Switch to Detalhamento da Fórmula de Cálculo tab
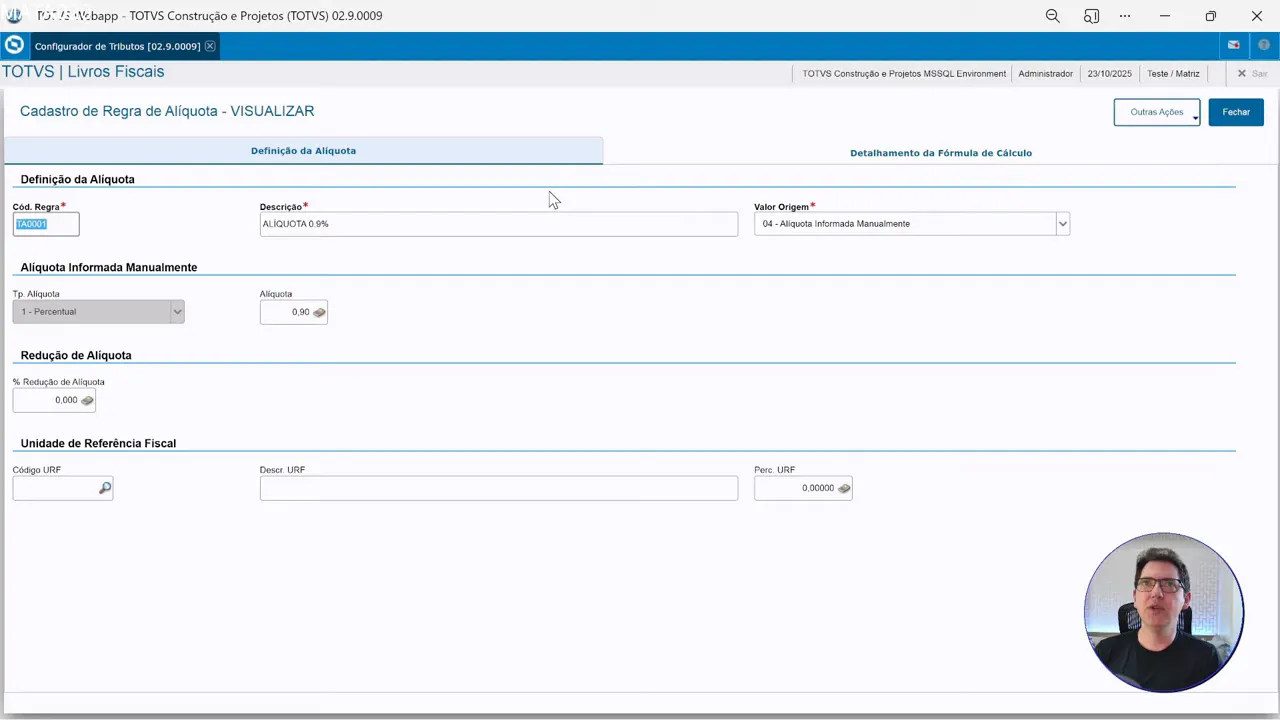Screen dimensions: 1280x720 coord(940,153)
